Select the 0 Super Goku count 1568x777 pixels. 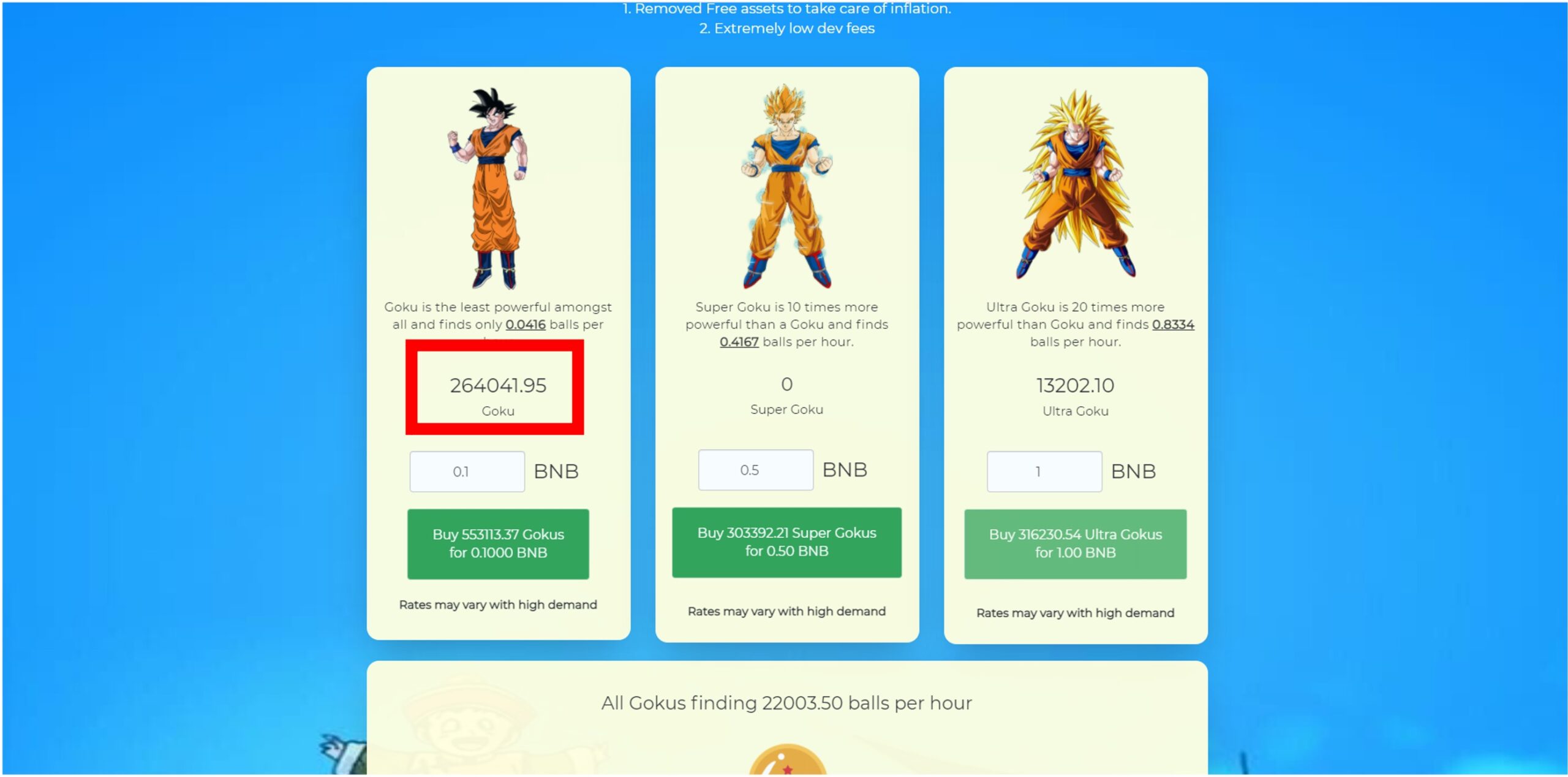pyautogui.click(x=786, y=384)
